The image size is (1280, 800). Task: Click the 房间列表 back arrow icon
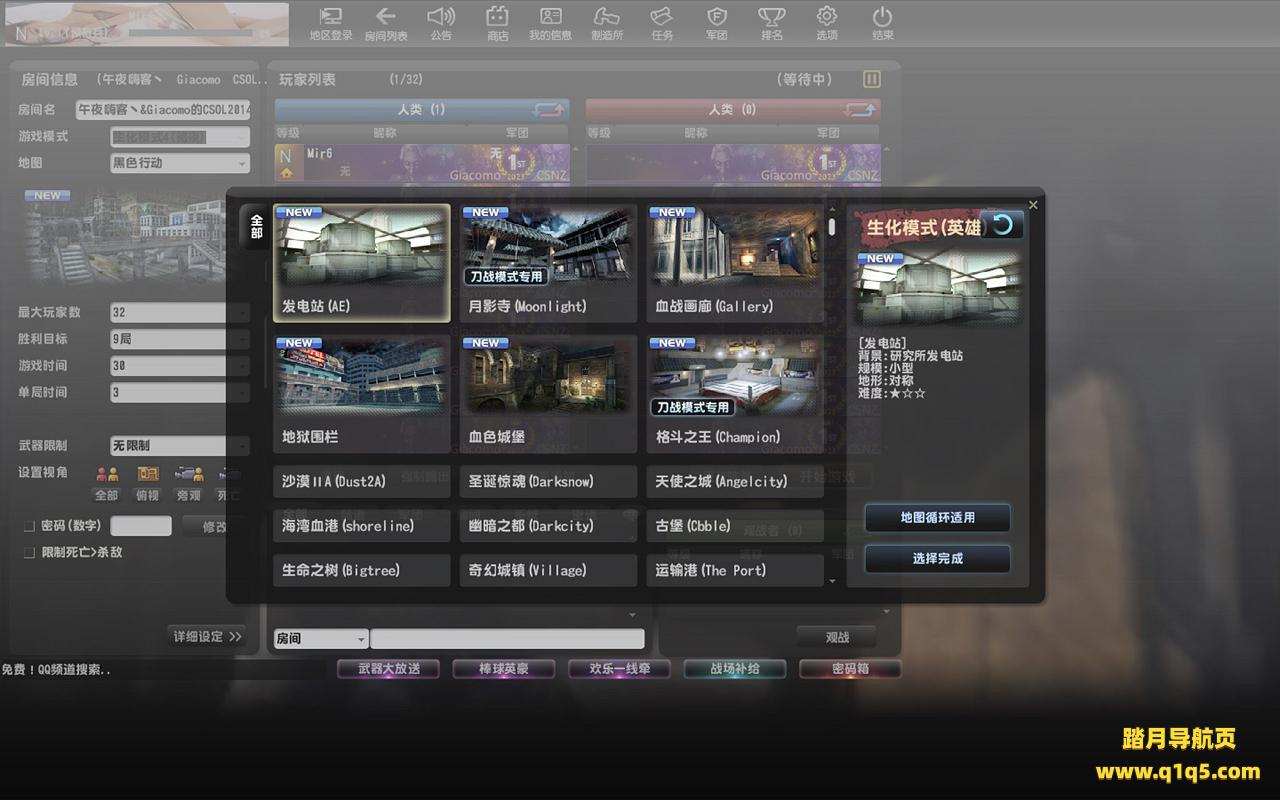(x=385, y=17)
